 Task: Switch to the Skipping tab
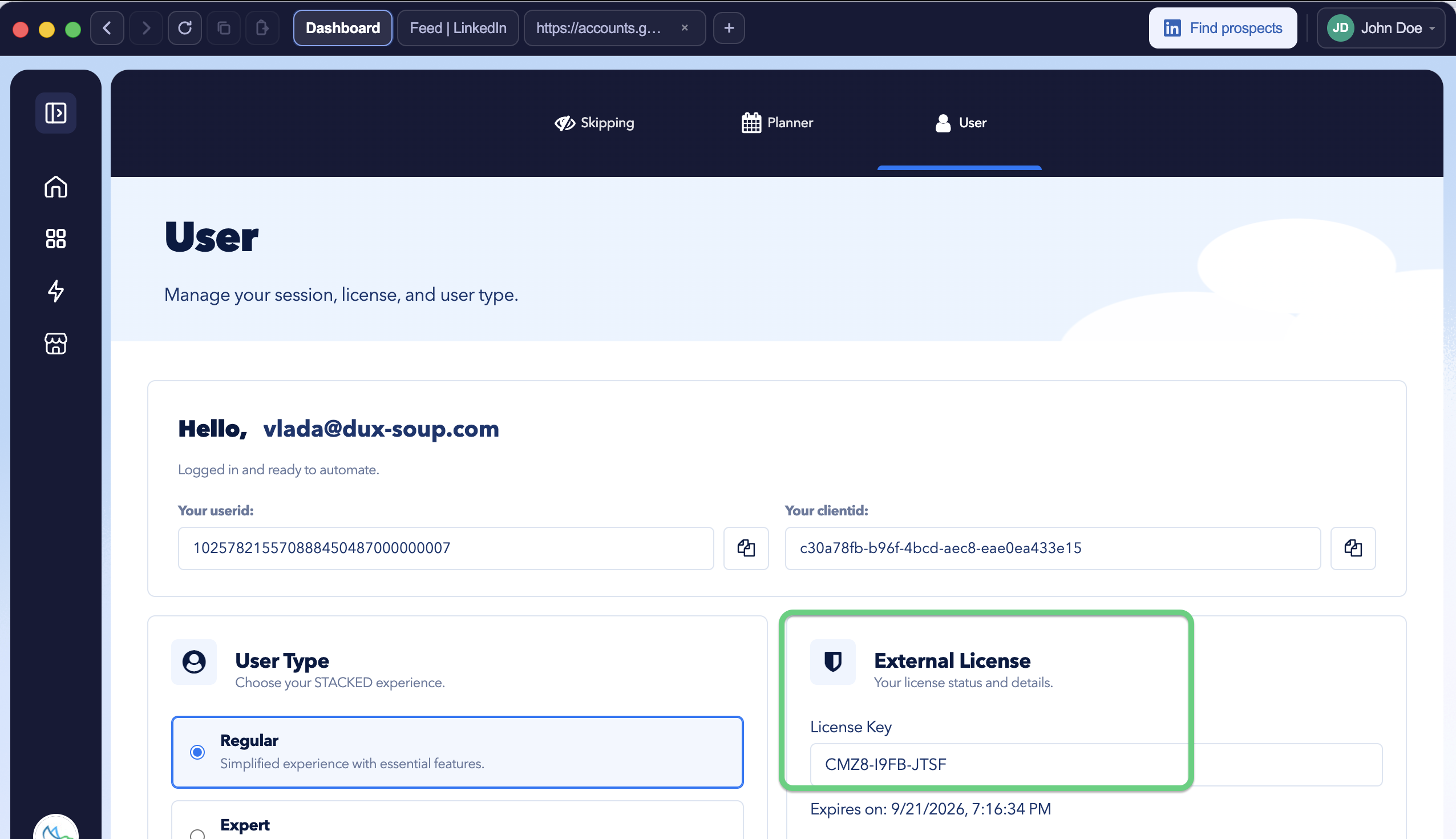pyautogui.click(x=594, y=123)
